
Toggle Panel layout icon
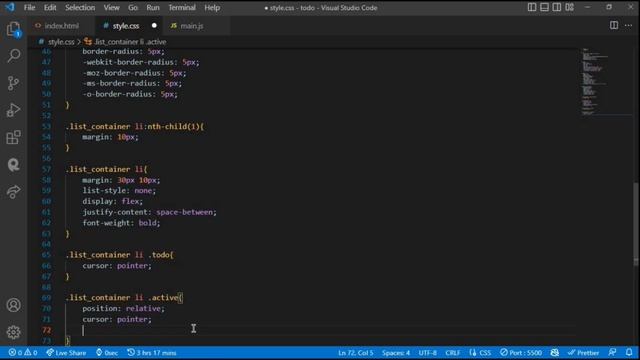click(544, 7)
